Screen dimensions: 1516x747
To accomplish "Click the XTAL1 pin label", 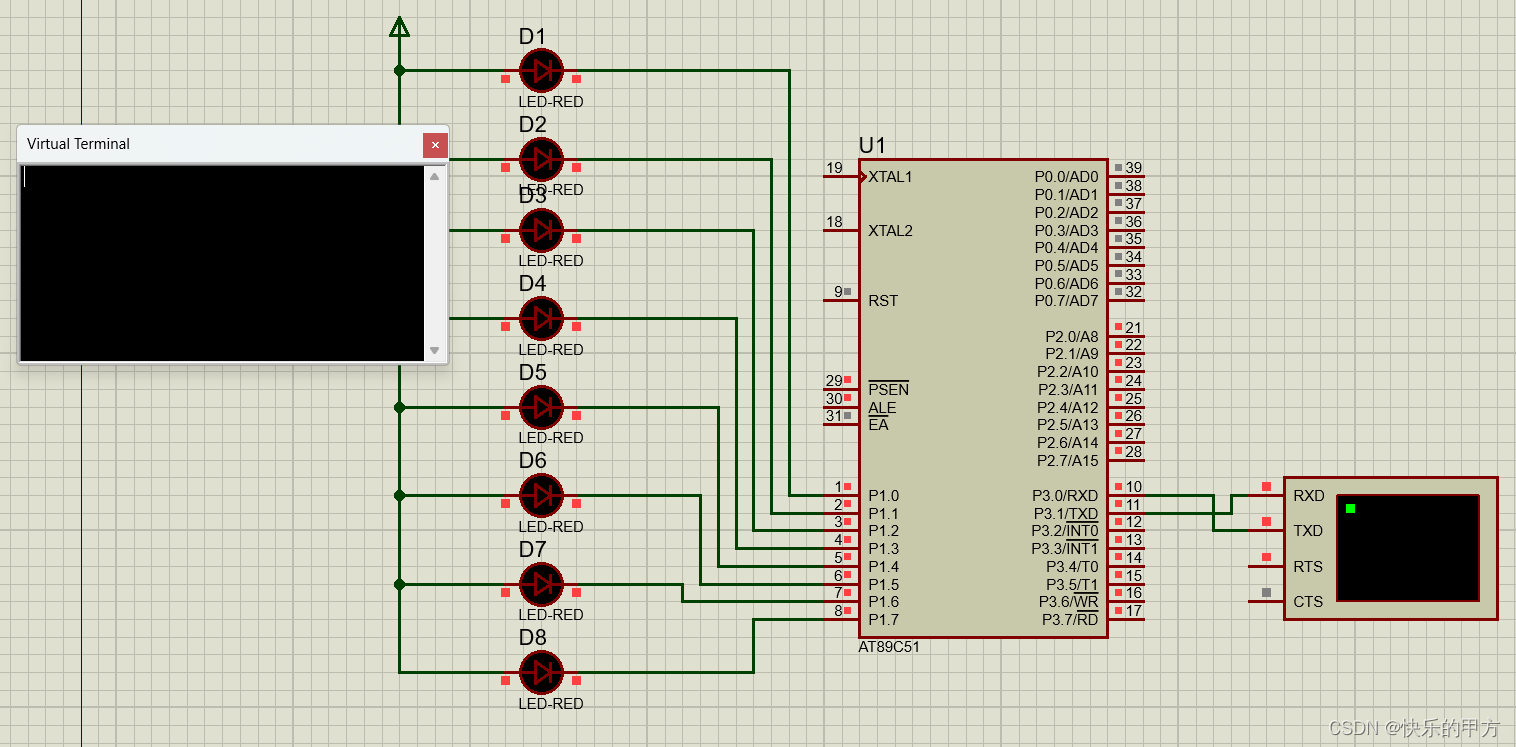I will click(890, 177).
